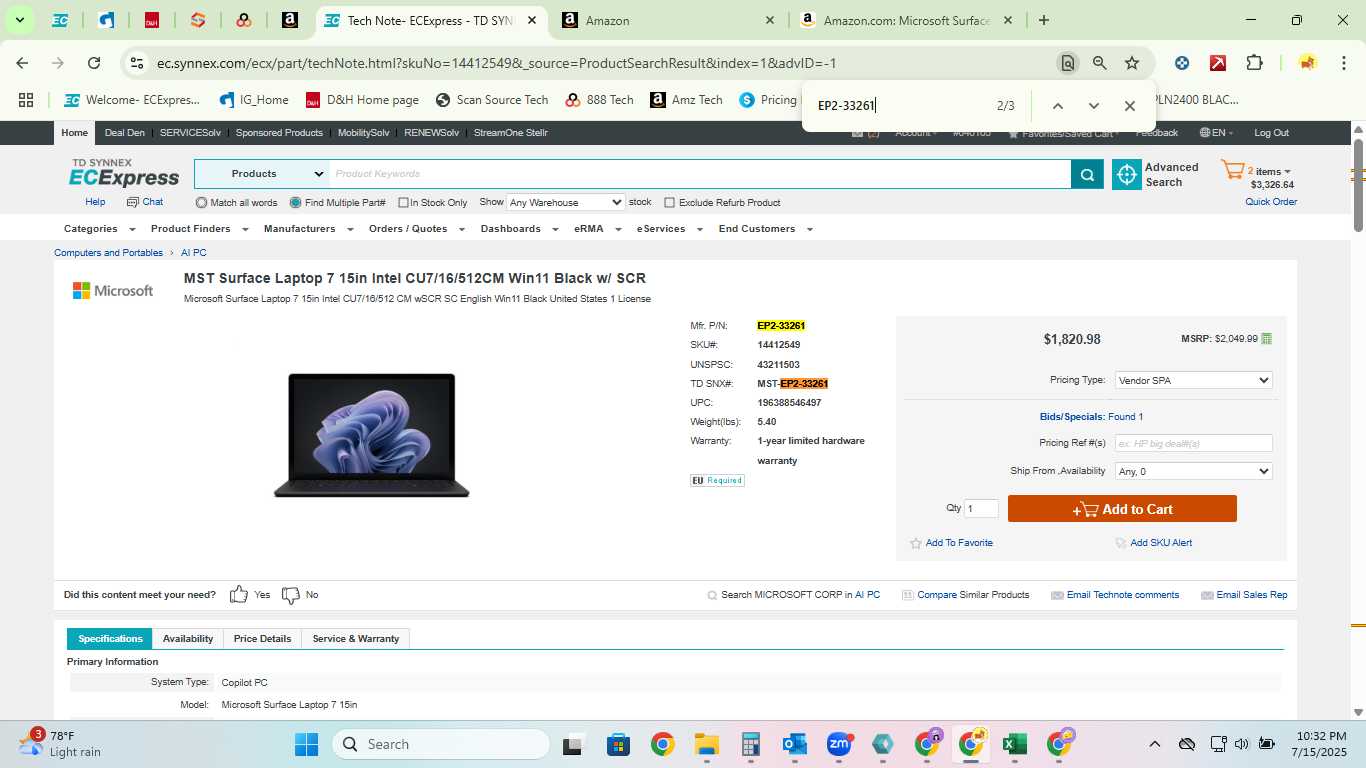Open tab search dropdown arrow
1366x768 pixels.
tap(19, 20)
